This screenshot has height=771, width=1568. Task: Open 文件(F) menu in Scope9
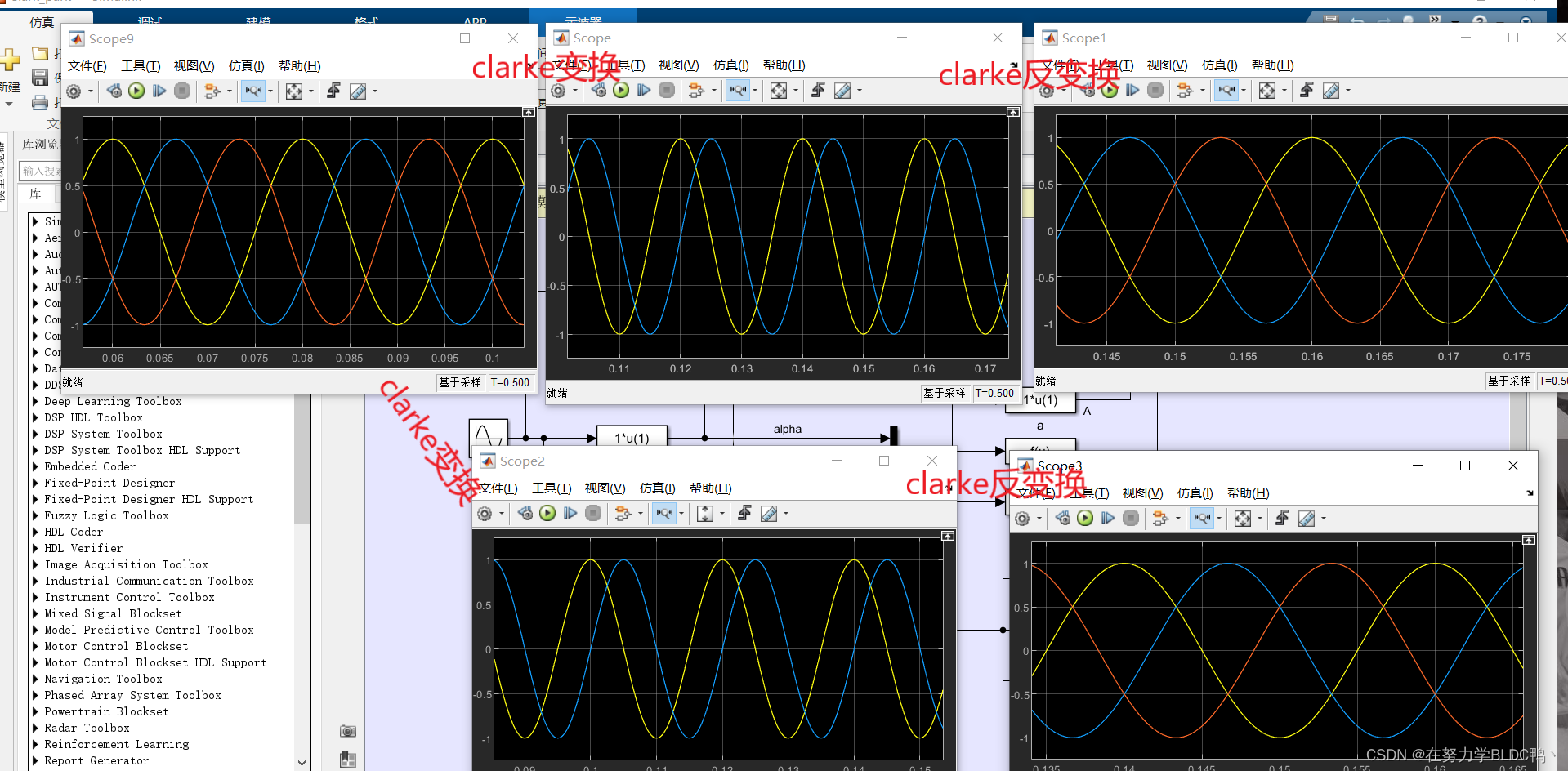tap(87, 65)
